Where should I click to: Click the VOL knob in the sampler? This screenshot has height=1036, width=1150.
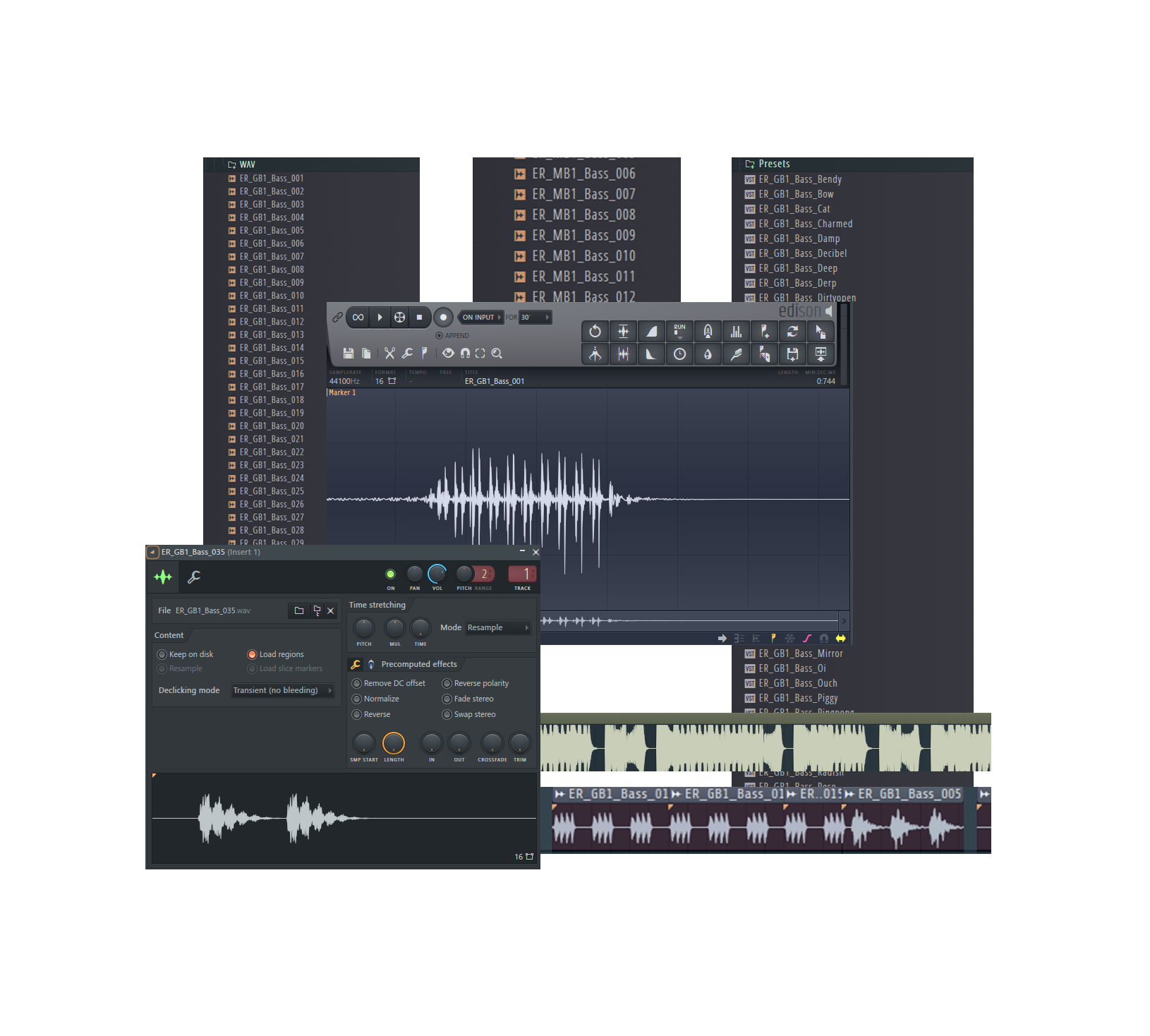point(437,573)
